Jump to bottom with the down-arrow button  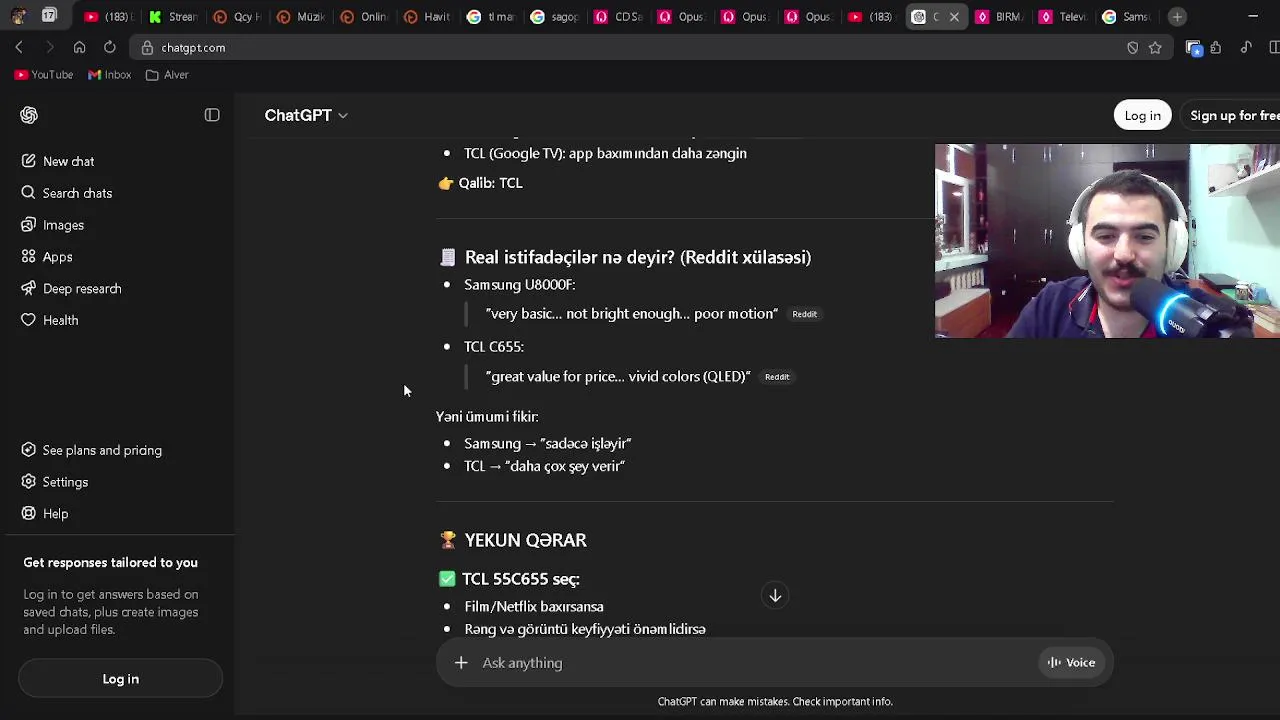point(775,596)
